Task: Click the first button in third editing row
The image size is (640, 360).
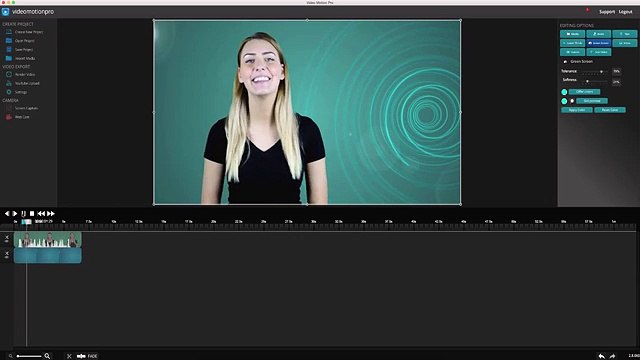Action: tap(573, 52)
